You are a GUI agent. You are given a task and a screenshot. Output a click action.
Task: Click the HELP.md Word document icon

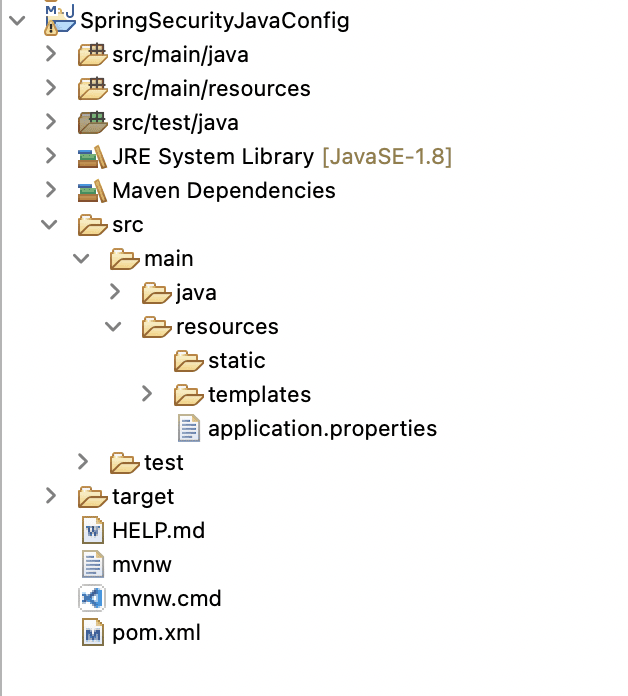pyautogui.click(x=93, y=530)
